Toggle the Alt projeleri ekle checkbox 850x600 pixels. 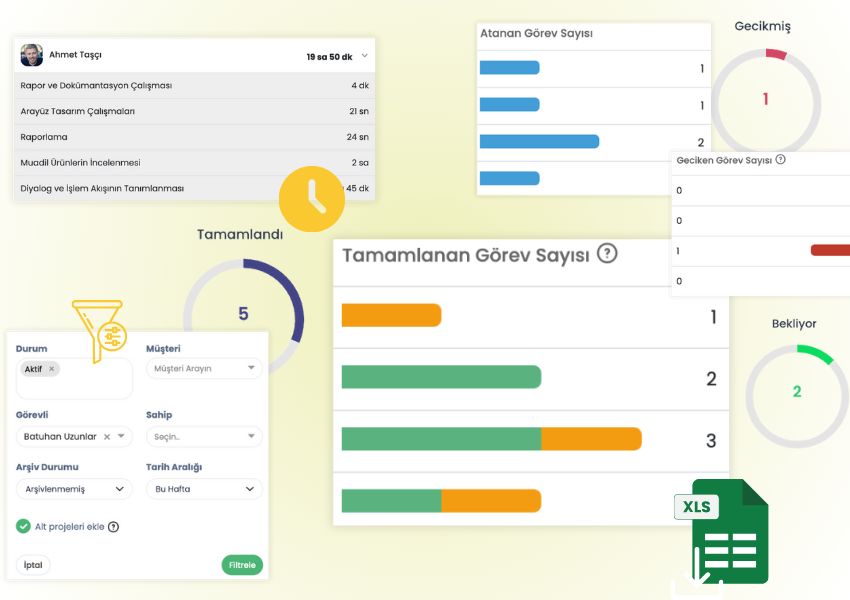coord(23,527)
